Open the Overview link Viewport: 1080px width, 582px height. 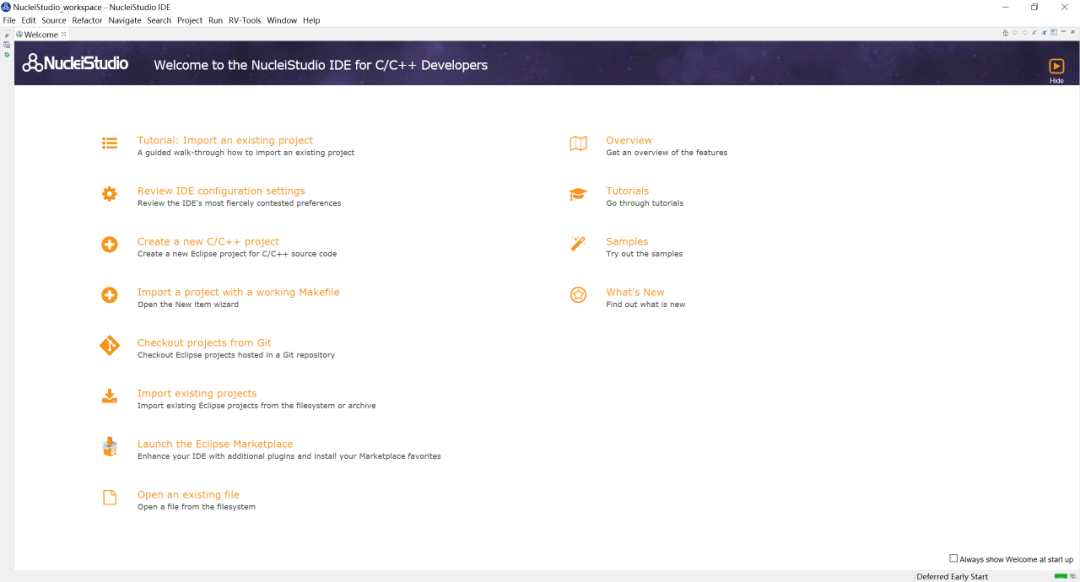[x=629, y=140]
